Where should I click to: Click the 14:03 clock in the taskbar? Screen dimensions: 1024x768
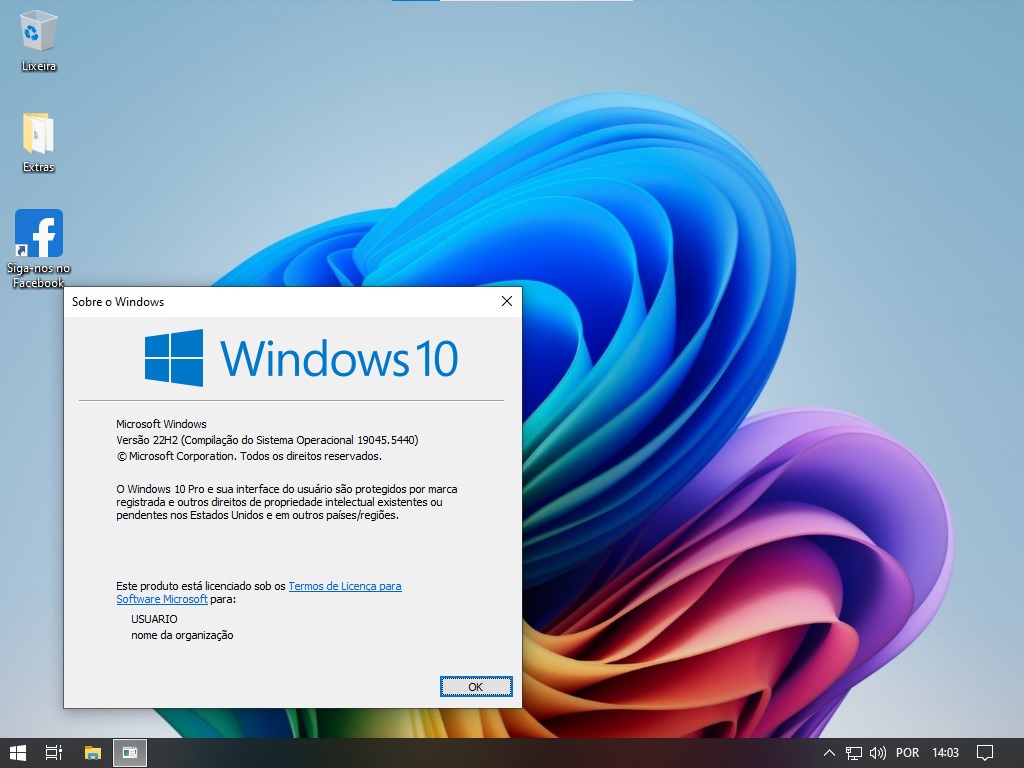tap(945, 753)
